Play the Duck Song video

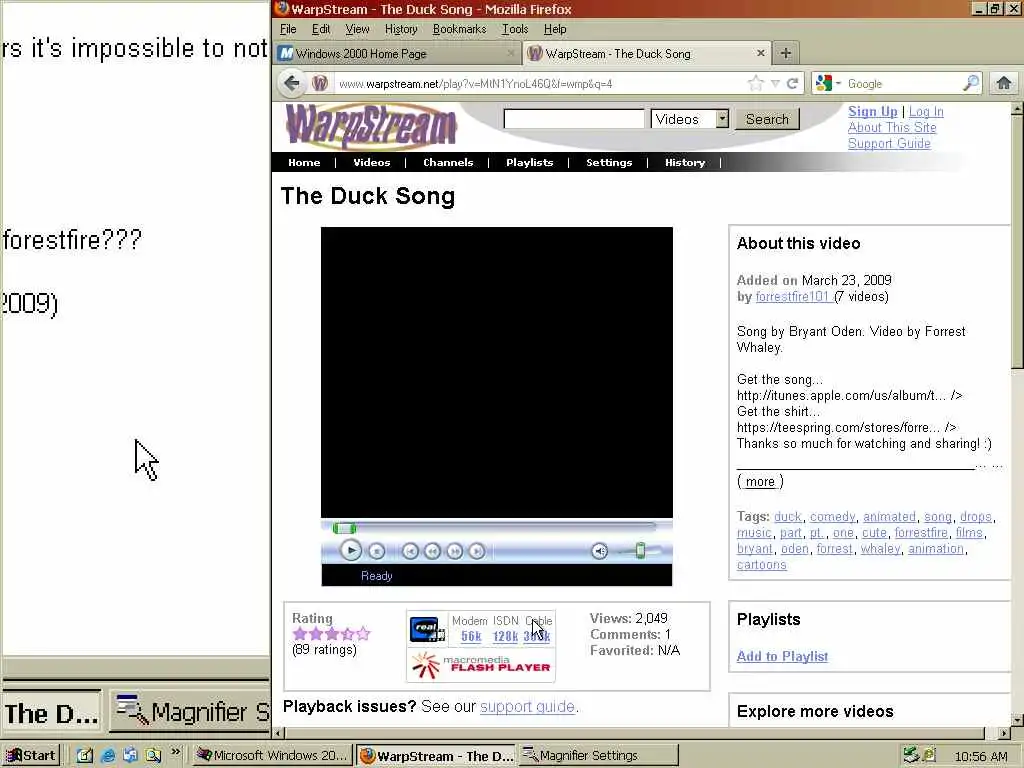tap(351, 551)
